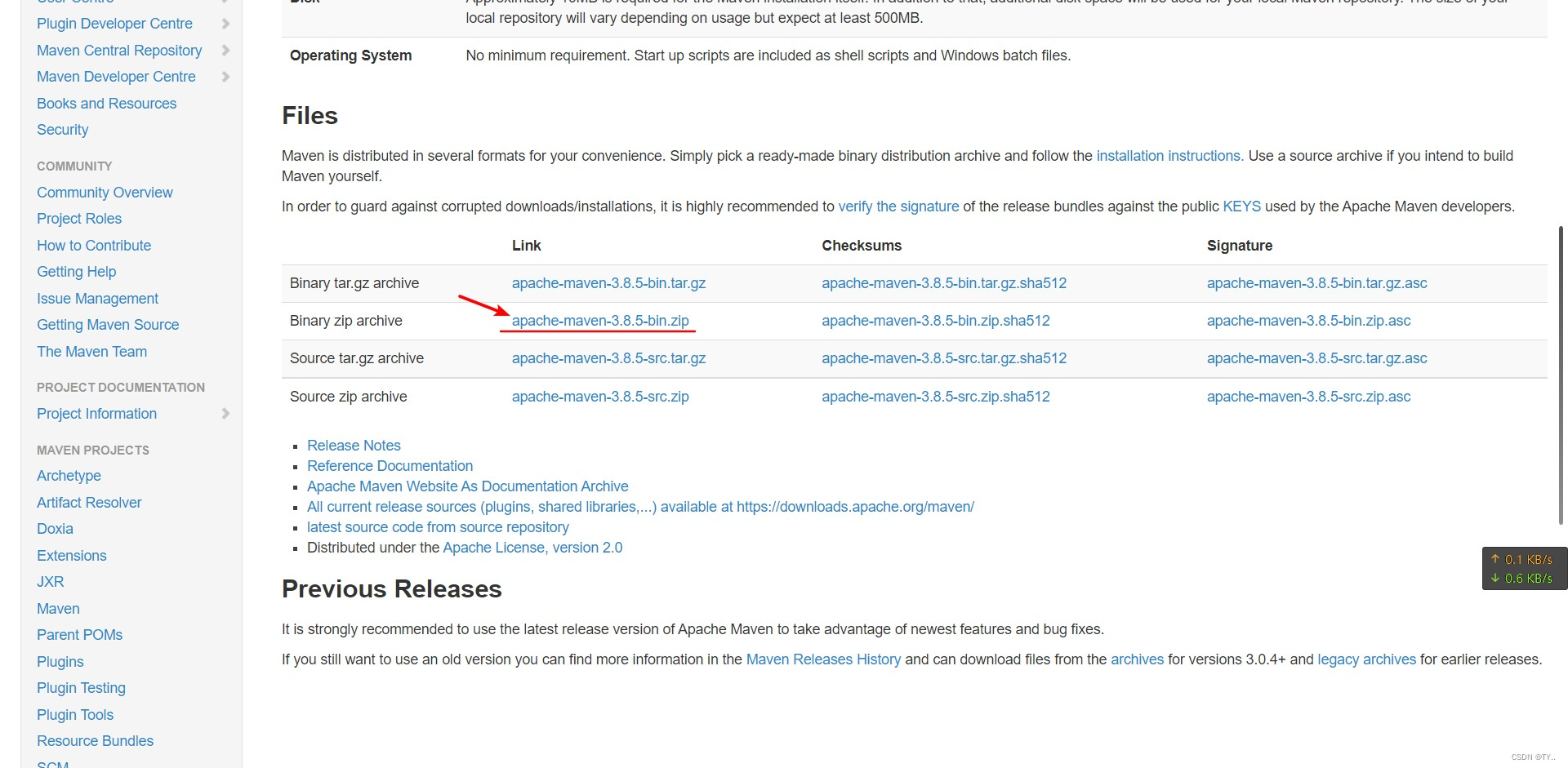Open Reference Documentation link

click(390, 466)
